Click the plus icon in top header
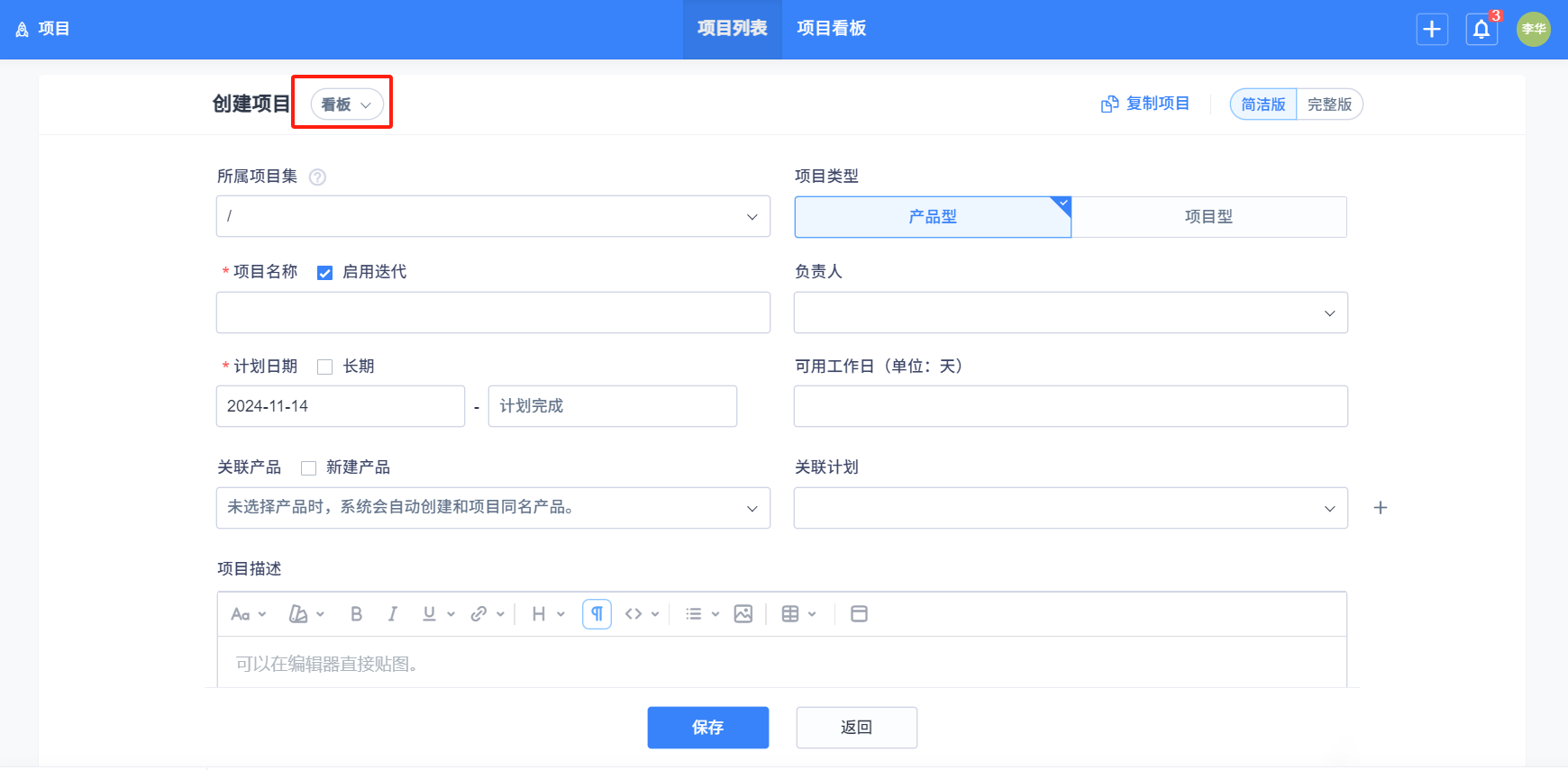Viewport: 1568px width, 770px height. point(1431,30)
